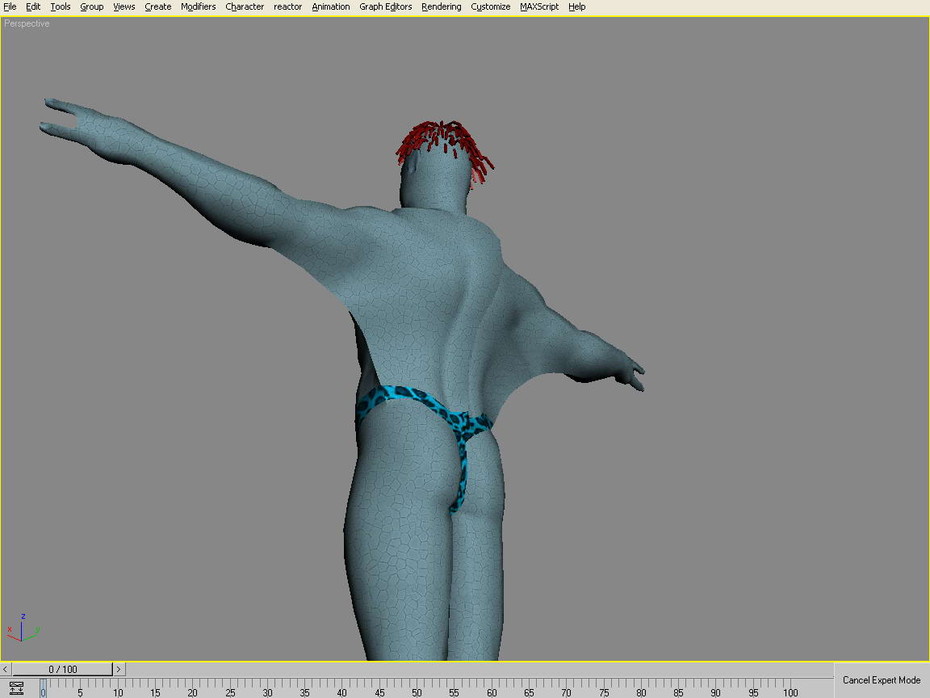Click frame 10 on the timeline
Viewport: 930px width, 698px height.
(x=118, y=692)
